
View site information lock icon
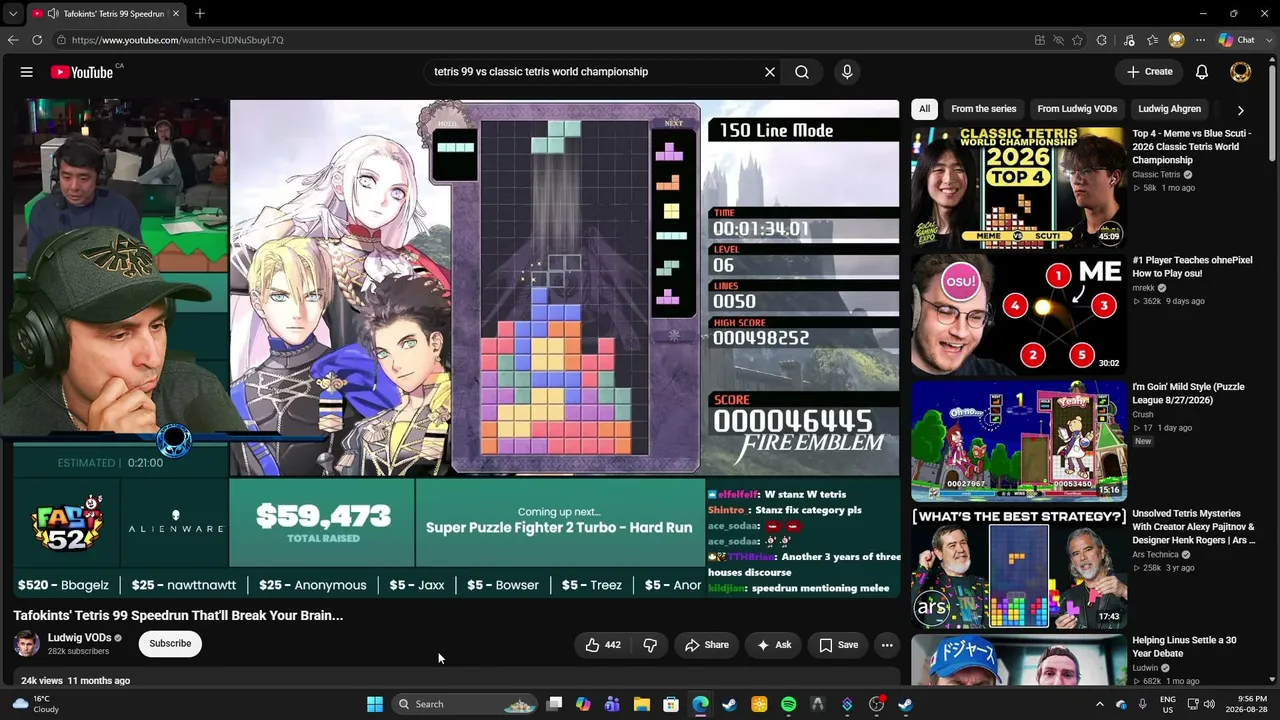pos(61,40)
